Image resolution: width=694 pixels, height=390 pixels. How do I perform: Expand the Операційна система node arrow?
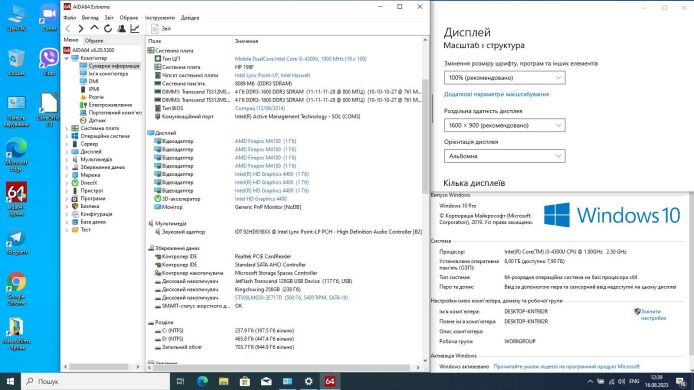67,136
